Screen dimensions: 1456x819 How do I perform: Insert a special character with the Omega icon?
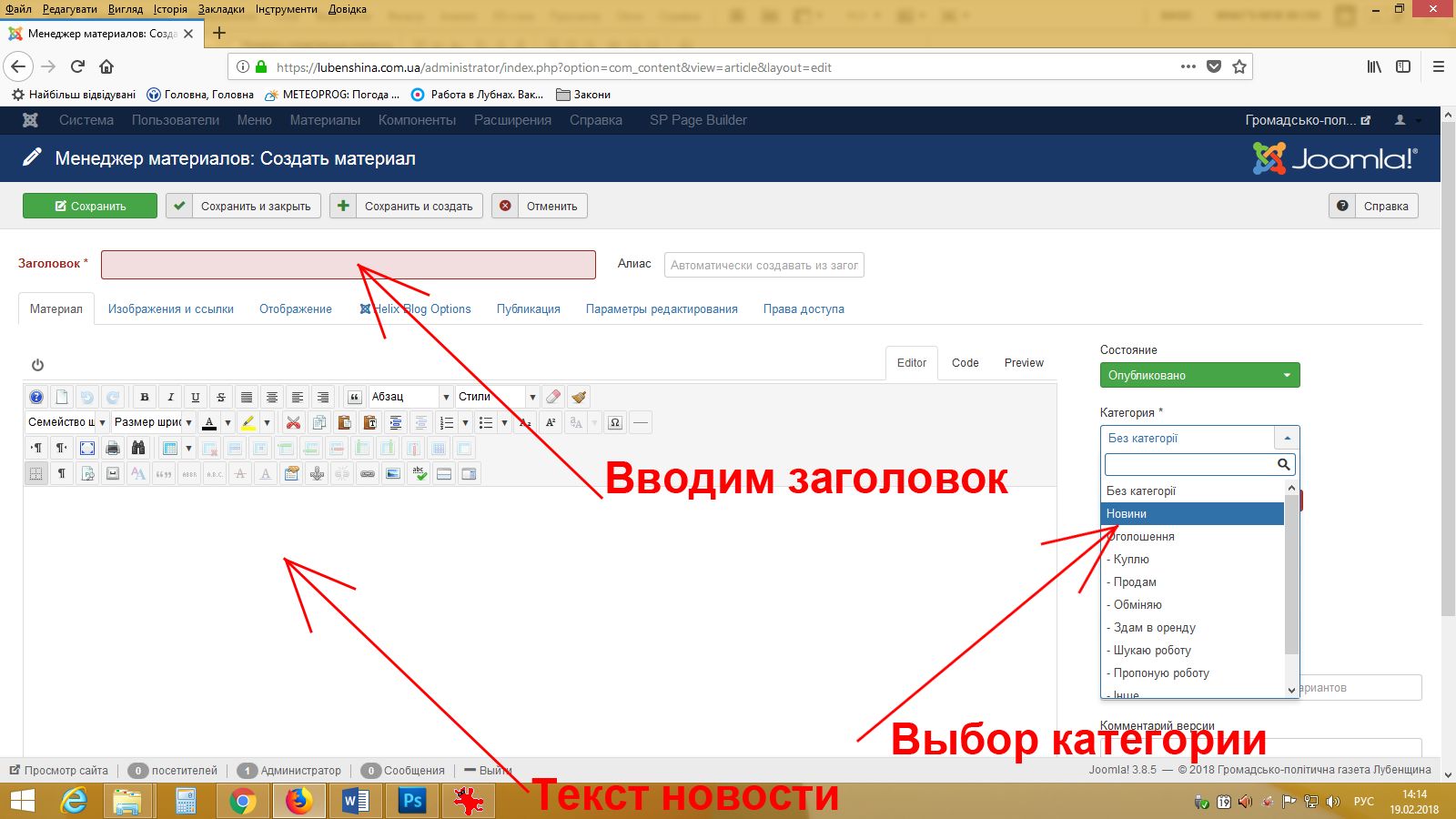[615, 422]
